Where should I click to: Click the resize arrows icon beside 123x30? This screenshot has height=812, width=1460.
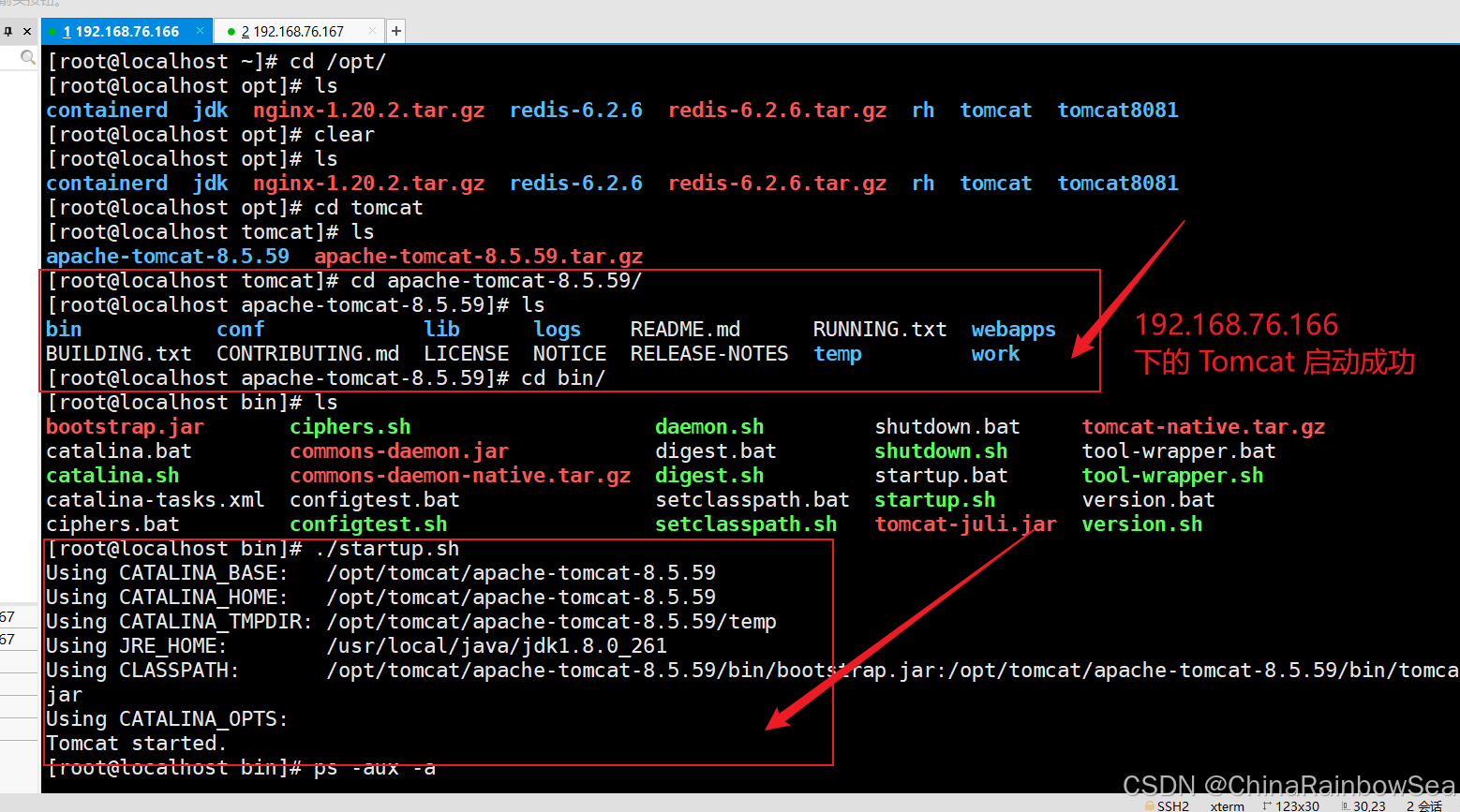[1267, 805]
